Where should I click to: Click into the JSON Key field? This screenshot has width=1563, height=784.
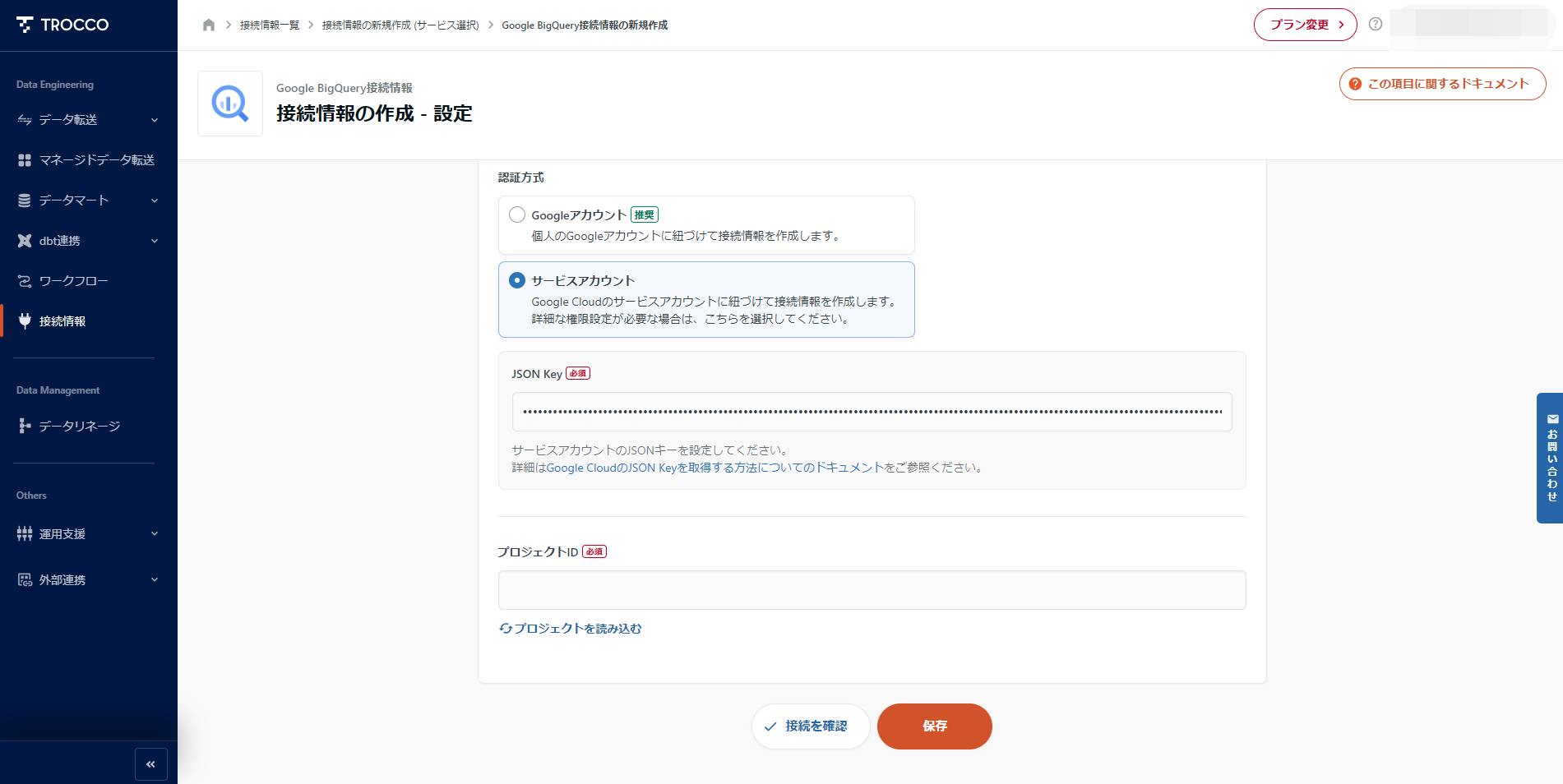point(872,412)
